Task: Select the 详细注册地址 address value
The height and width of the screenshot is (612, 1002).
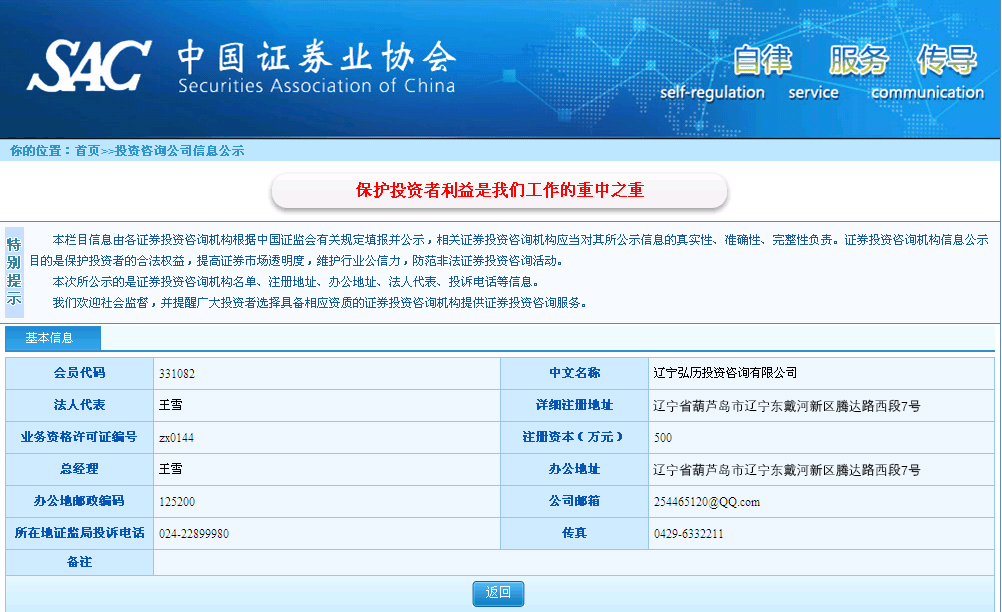Action: (787, 406)
